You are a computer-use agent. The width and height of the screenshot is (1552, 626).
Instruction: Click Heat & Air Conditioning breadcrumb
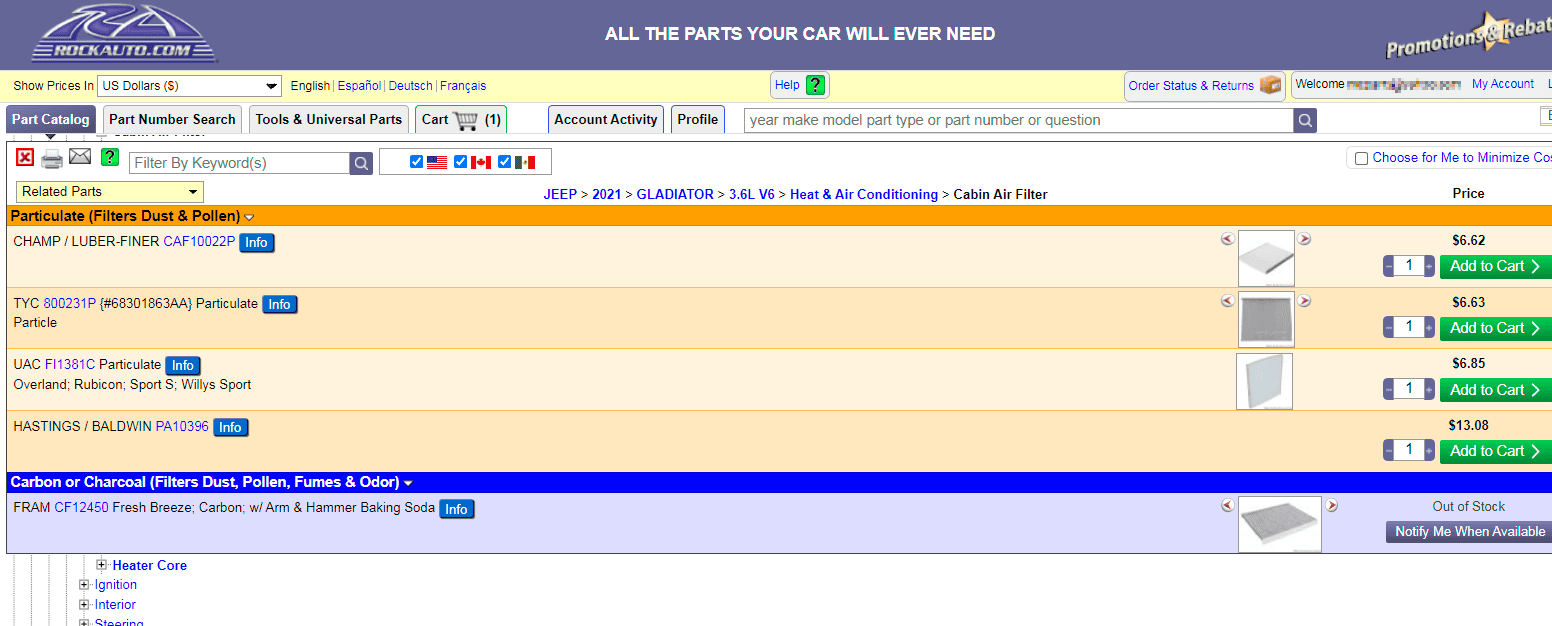coord(864,194)
